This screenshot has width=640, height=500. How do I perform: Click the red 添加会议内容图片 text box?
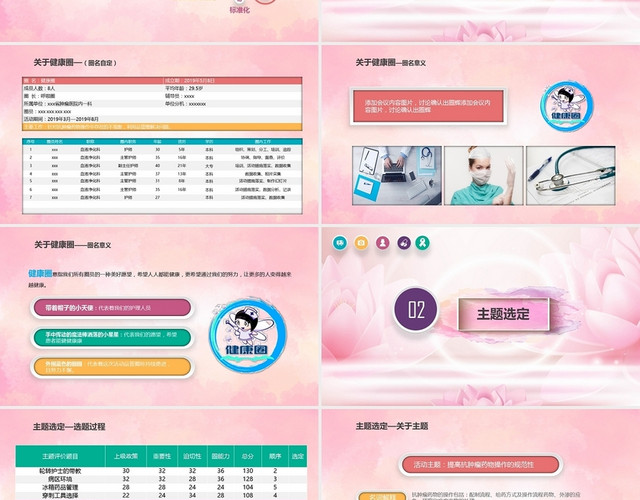click(428, 107)
